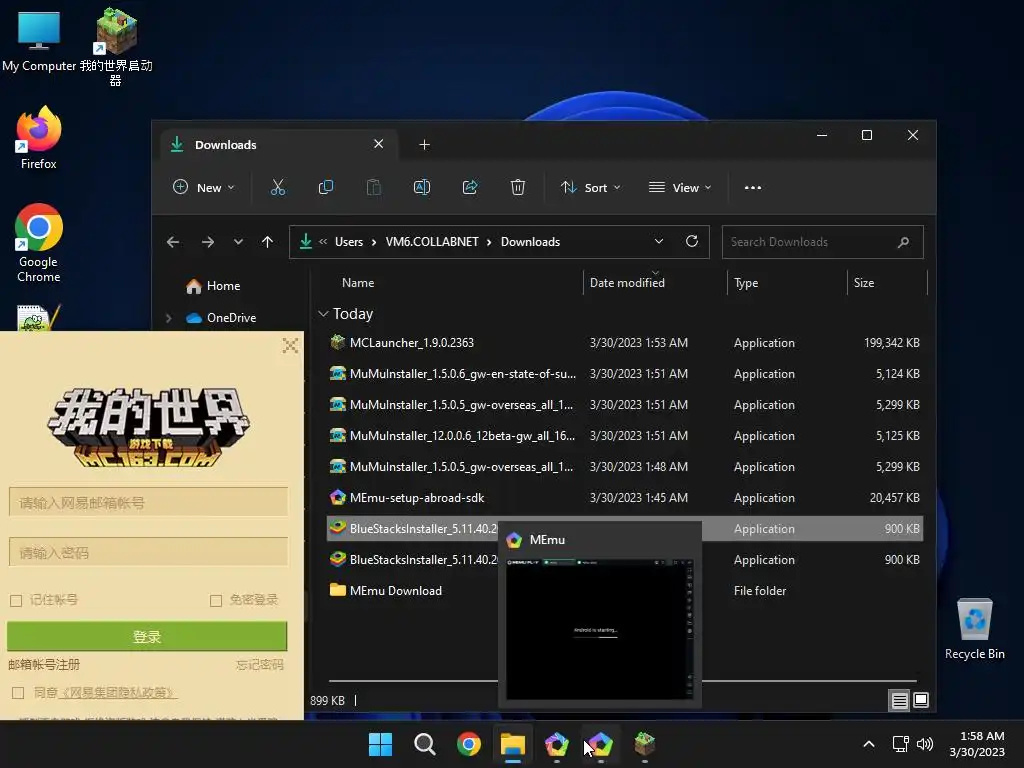Expand the address bar history dropdown

tap(659, 242)
